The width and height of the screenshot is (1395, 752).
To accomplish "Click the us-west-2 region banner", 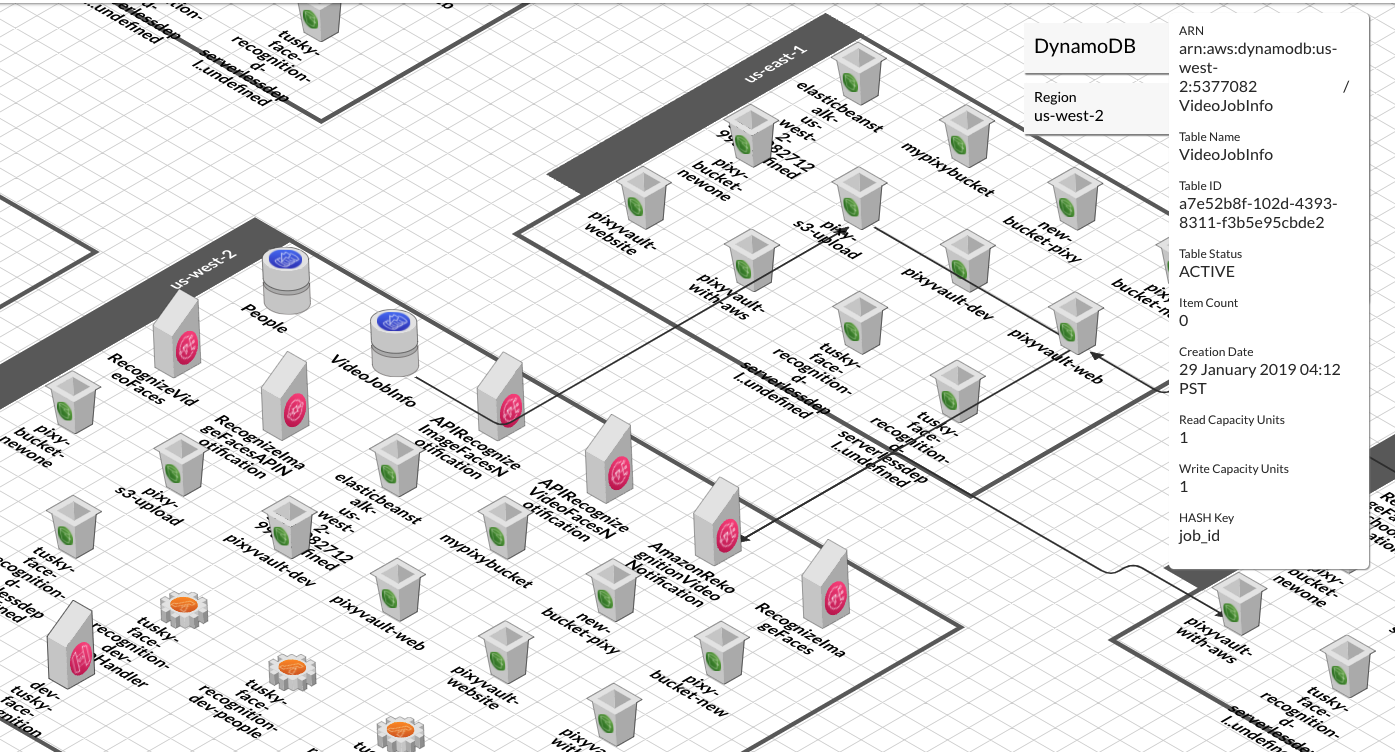I will [x=205, y=269].
